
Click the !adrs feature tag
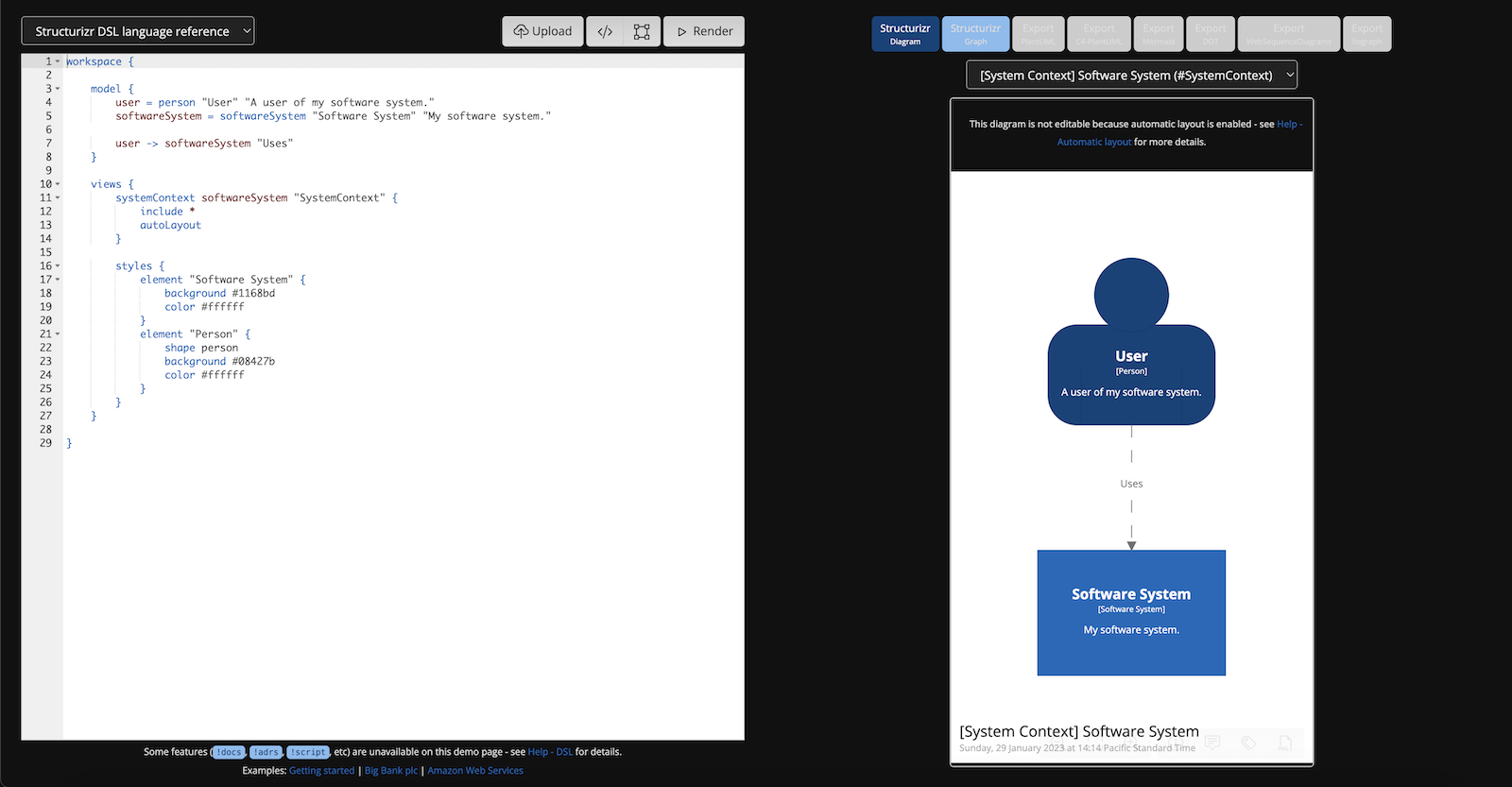(266, 752)
